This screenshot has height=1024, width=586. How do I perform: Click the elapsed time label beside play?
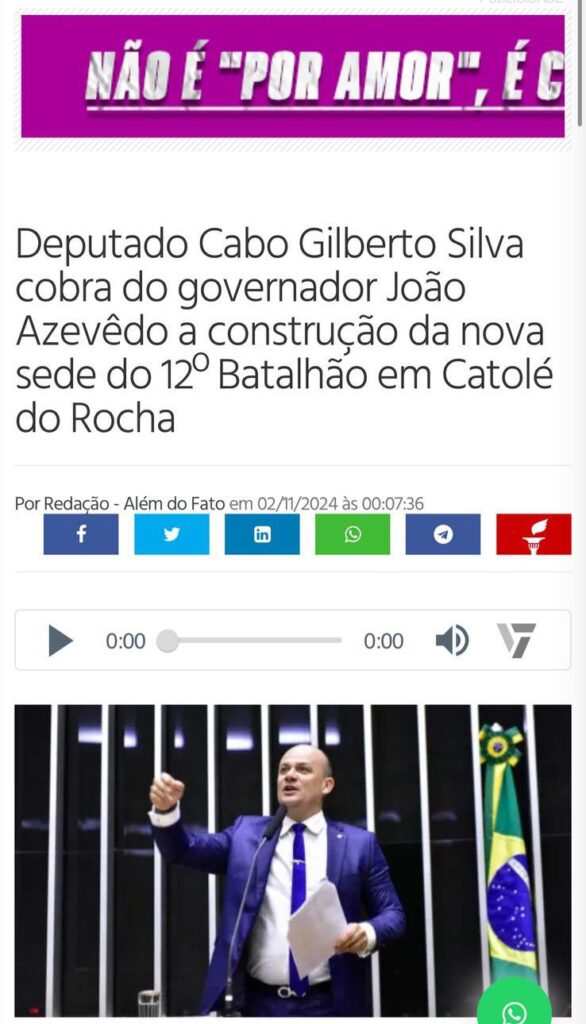(x=125, y=641)
